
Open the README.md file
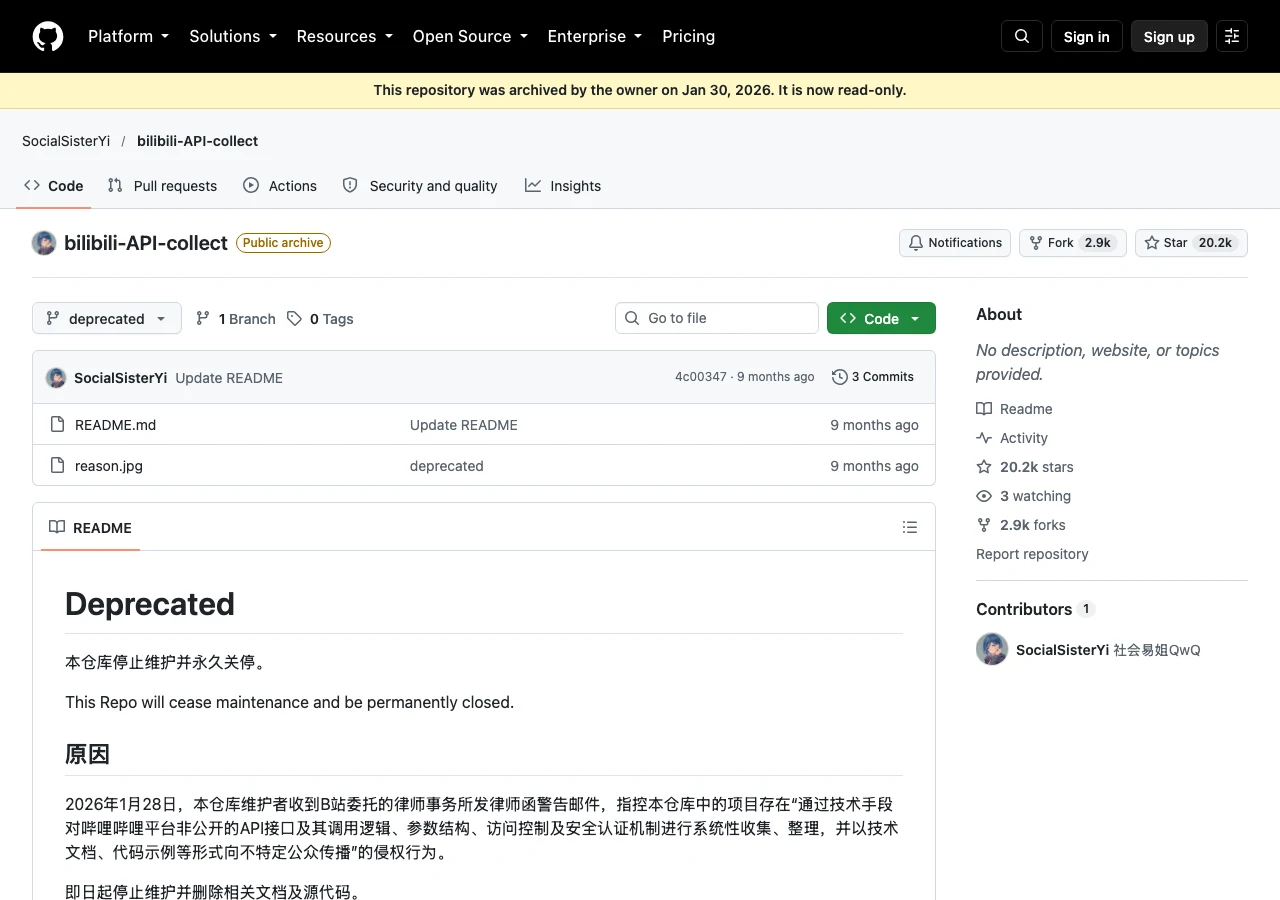point(116,425)
